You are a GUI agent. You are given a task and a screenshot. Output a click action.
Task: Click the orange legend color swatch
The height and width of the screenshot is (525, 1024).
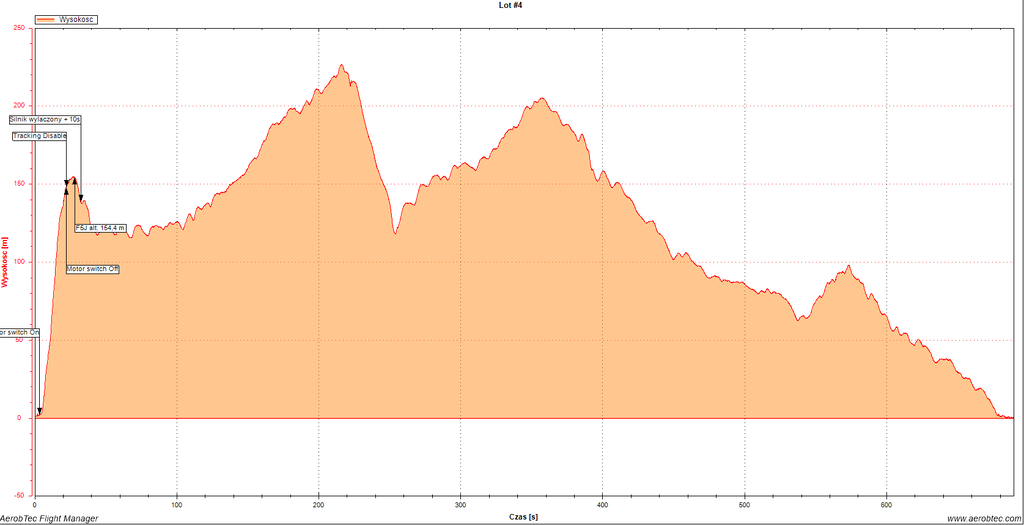[46, 19]
